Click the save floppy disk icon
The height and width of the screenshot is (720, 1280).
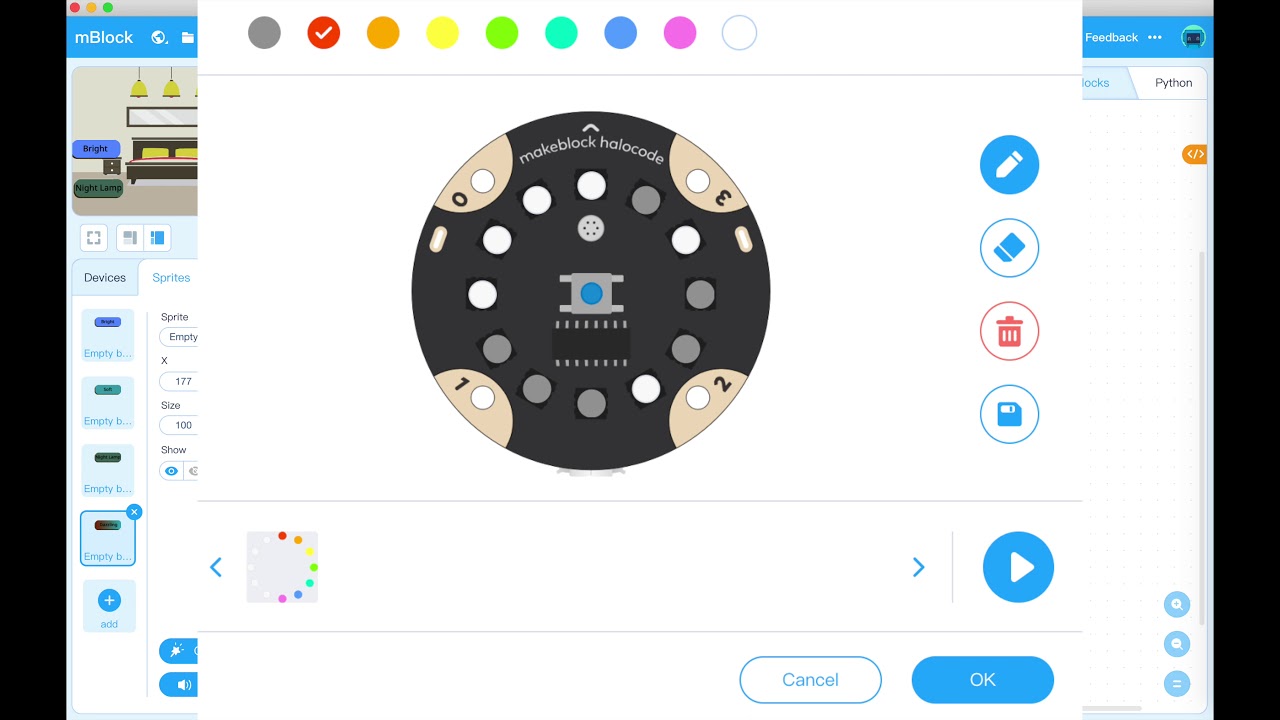point(1009,414)
